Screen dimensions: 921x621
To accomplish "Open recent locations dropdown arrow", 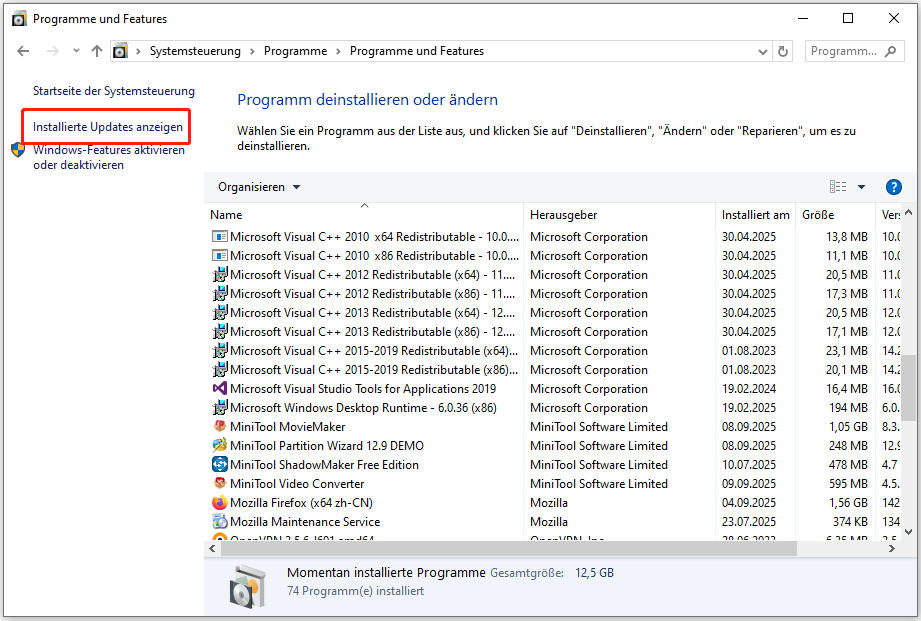I will tap(76, 51).
